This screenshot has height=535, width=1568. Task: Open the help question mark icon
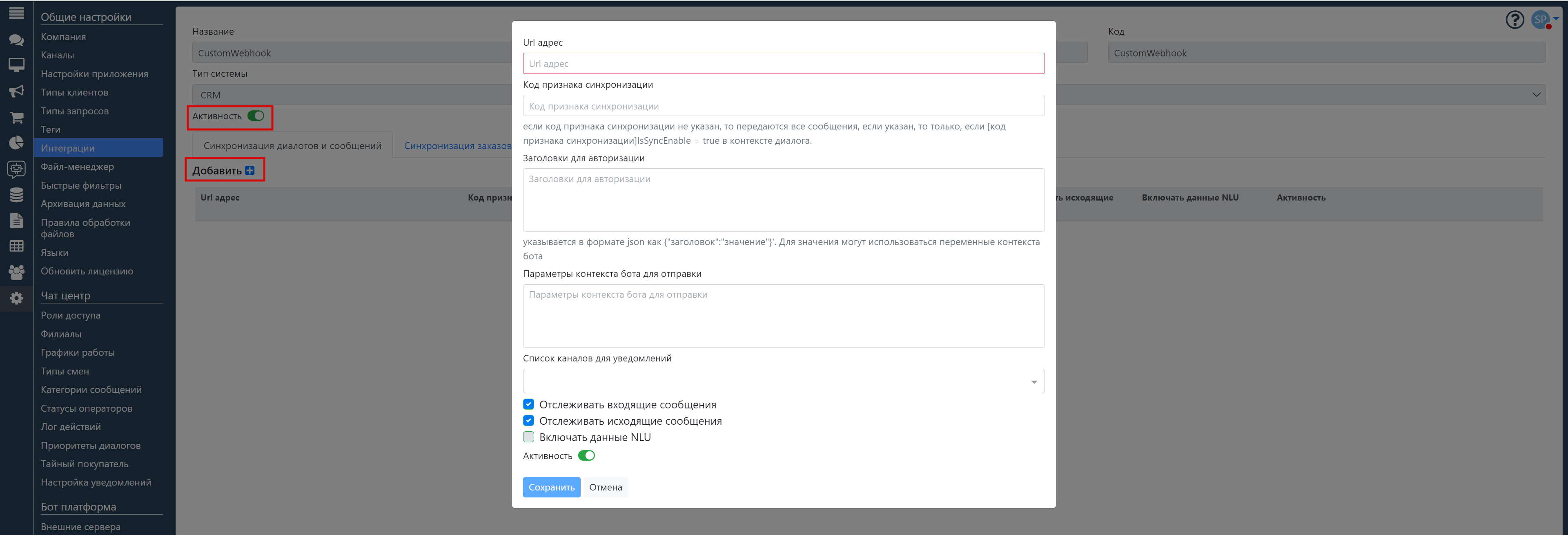[x=1515, y=20]
